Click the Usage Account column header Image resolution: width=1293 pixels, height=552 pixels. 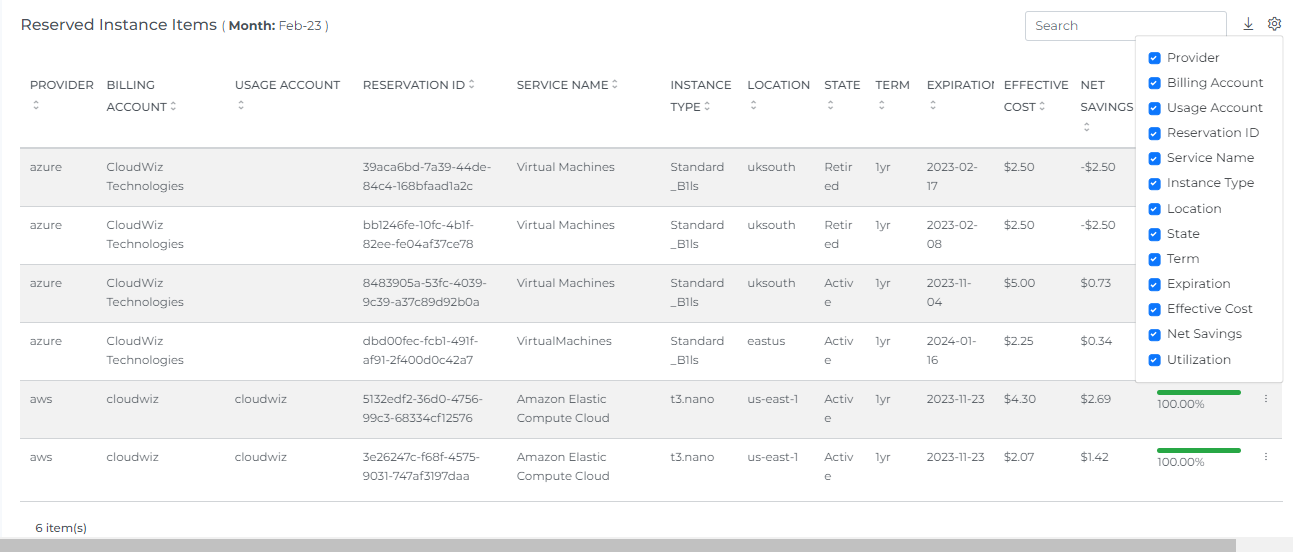point(287,85)
